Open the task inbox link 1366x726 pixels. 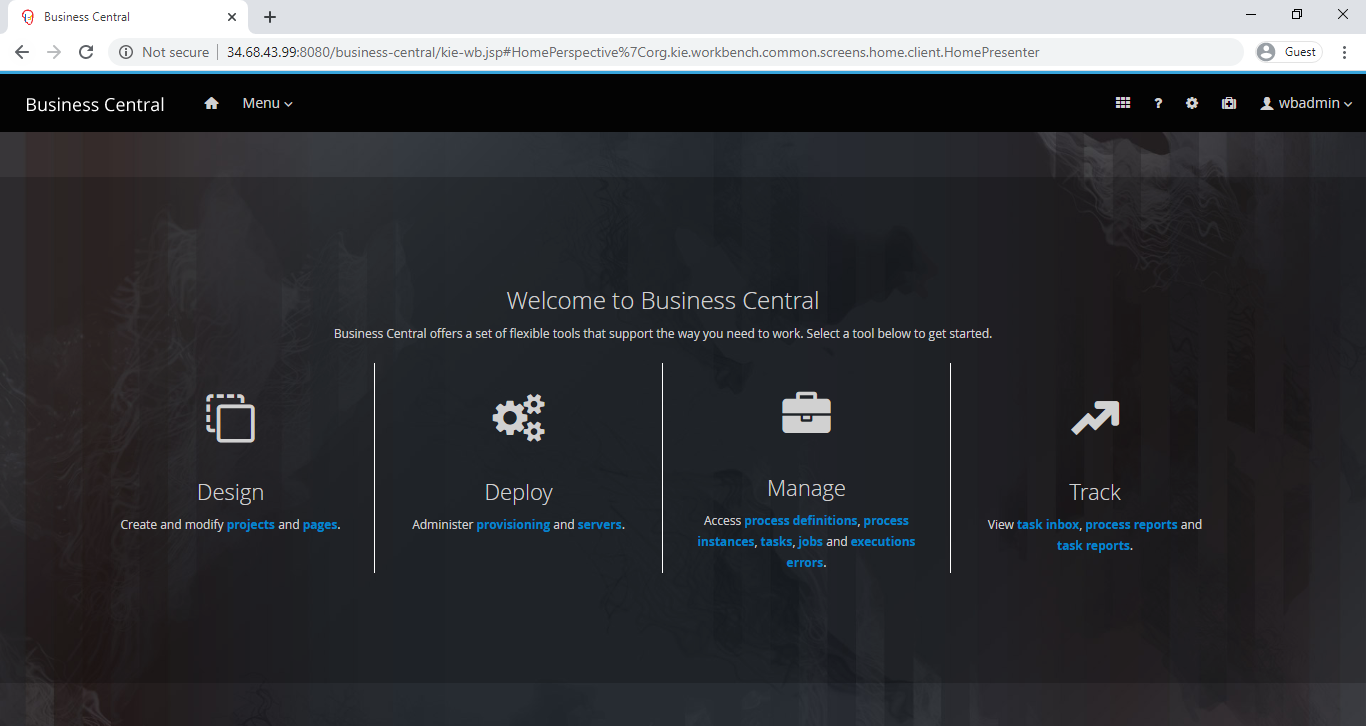pyautogui.click(x=1048, y=524)
